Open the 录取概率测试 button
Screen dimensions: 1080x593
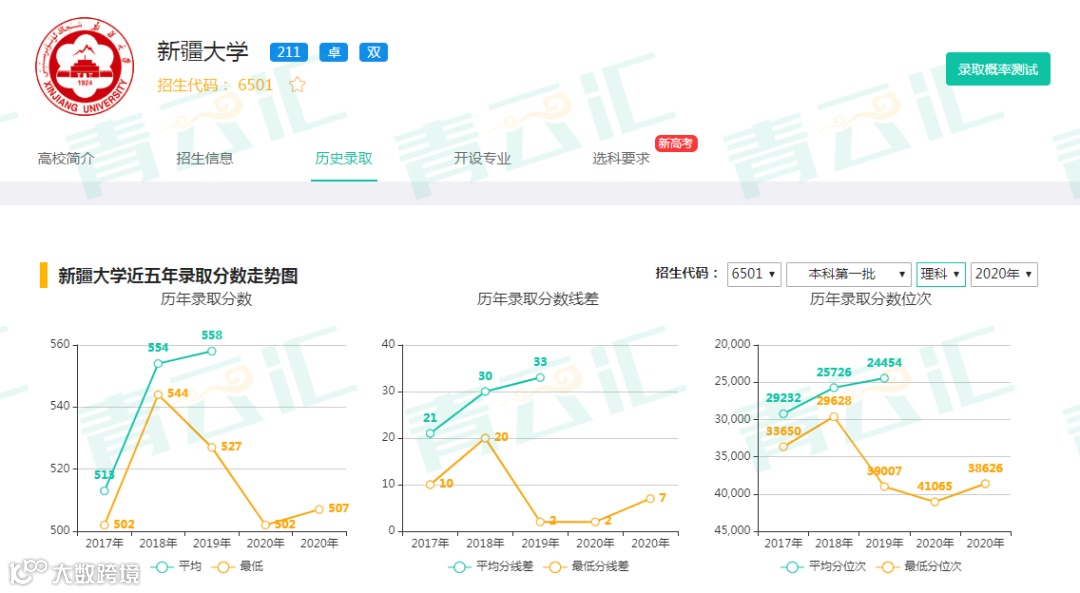(997, 69)
